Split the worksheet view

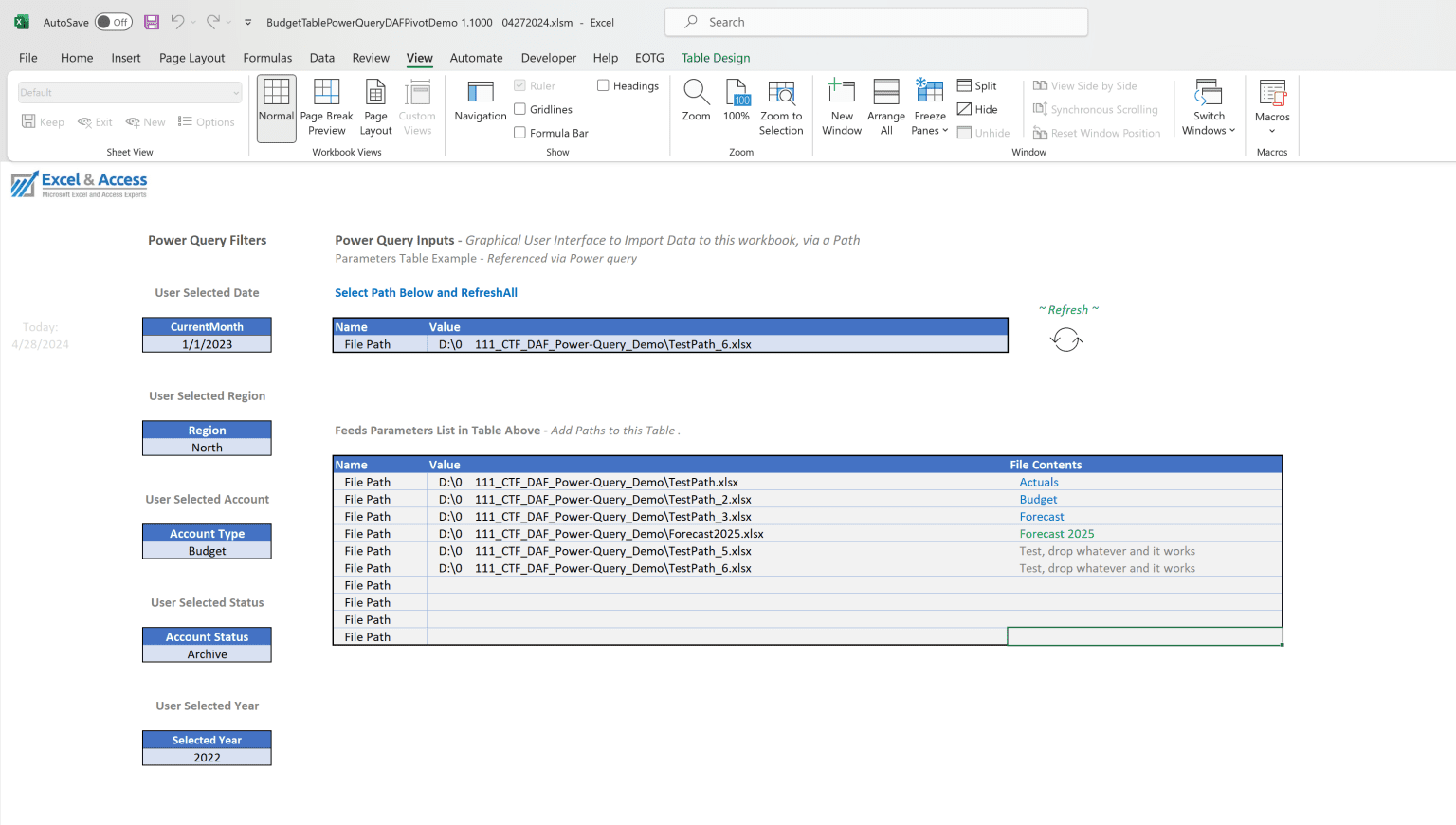coord(977,85)
